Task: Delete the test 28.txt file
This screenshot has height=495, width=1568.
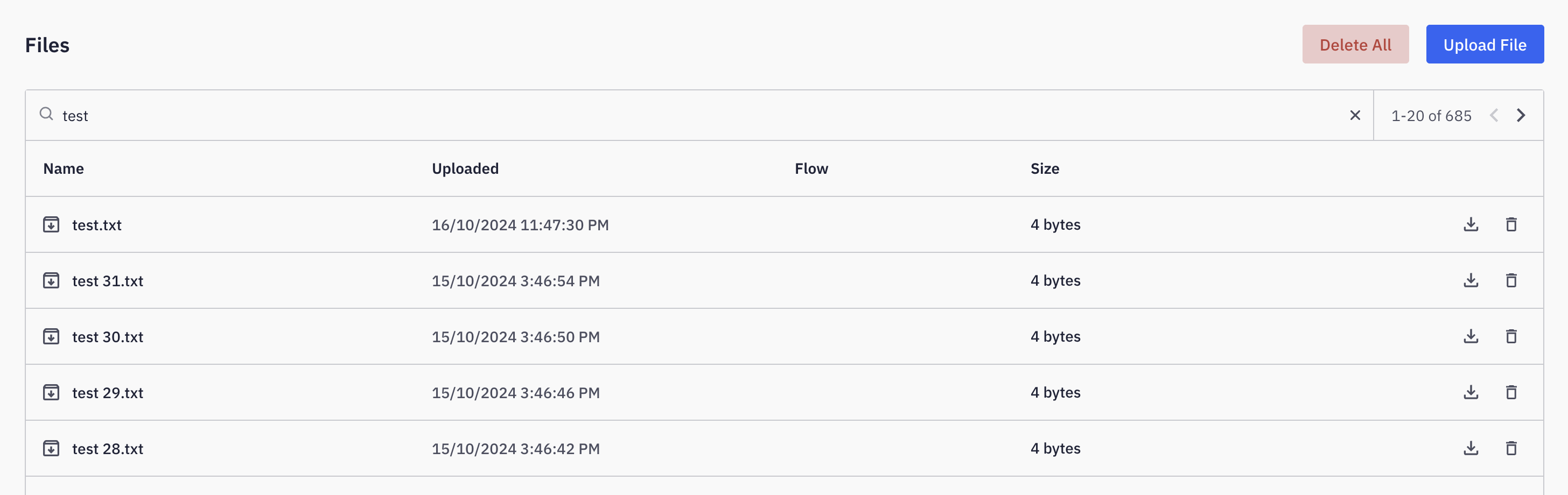Action: (x=1511, y=448)
